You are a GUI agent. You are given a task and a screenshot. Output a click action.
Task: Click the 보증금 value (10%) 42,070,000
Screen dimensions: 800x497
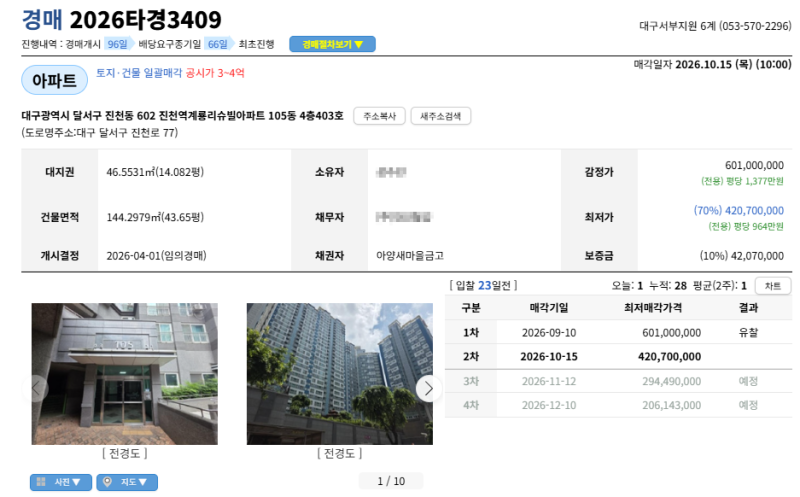pyautogui.click(x=741, y=256)
